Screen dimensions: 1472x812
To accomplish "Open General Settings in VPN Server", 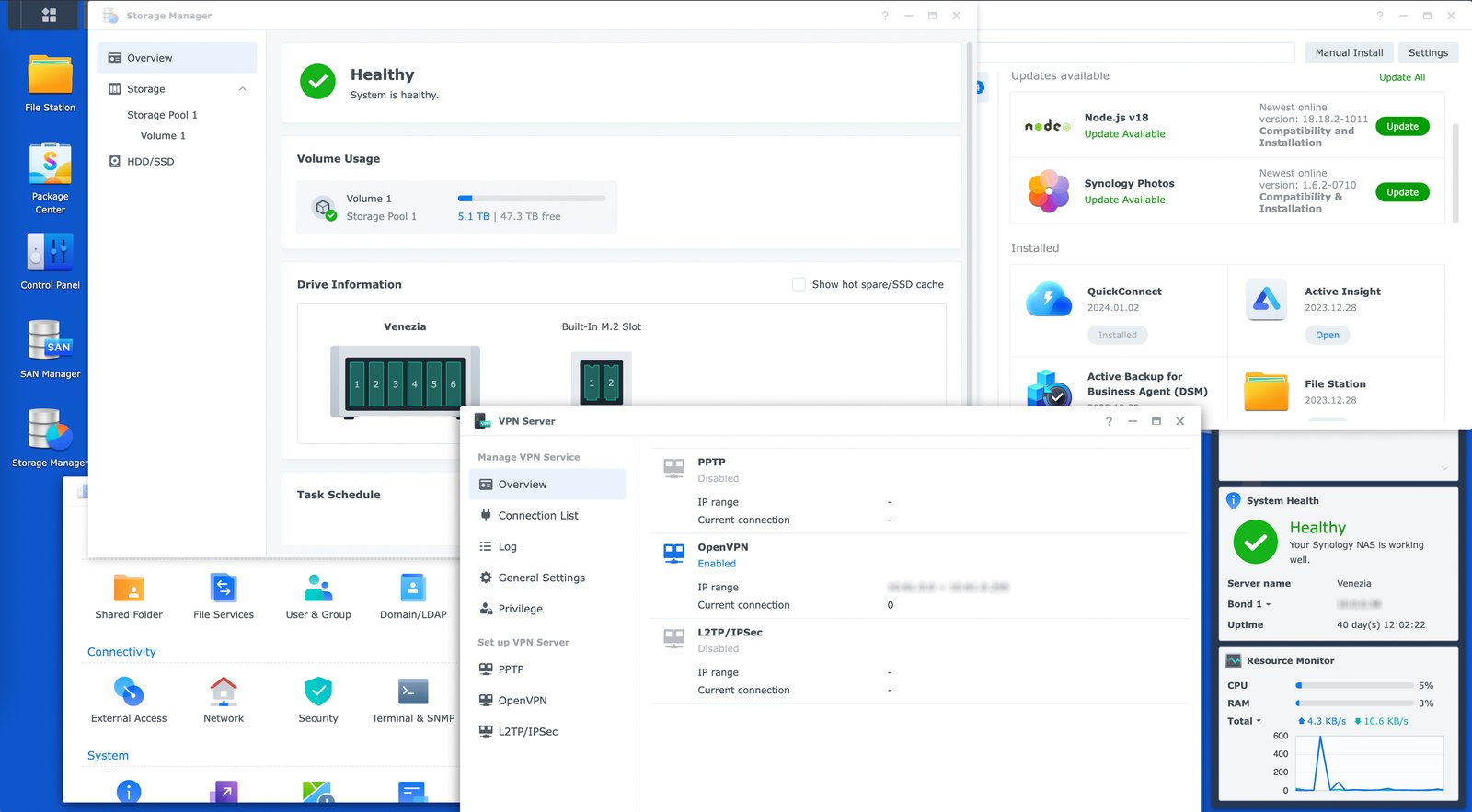I will pyautogui.click(x=547, y=578).
